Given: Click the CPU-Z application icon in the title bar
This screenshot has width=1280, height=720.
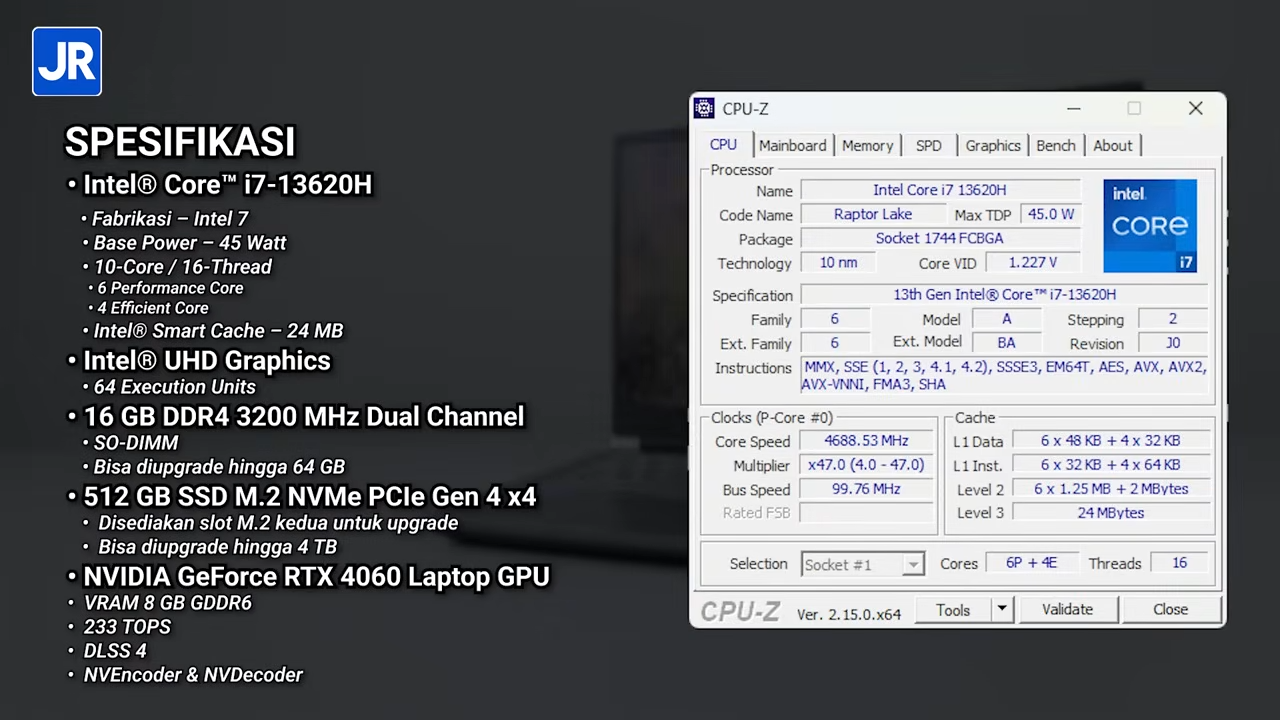Looking at the screenshot, I should click(704, 108).
